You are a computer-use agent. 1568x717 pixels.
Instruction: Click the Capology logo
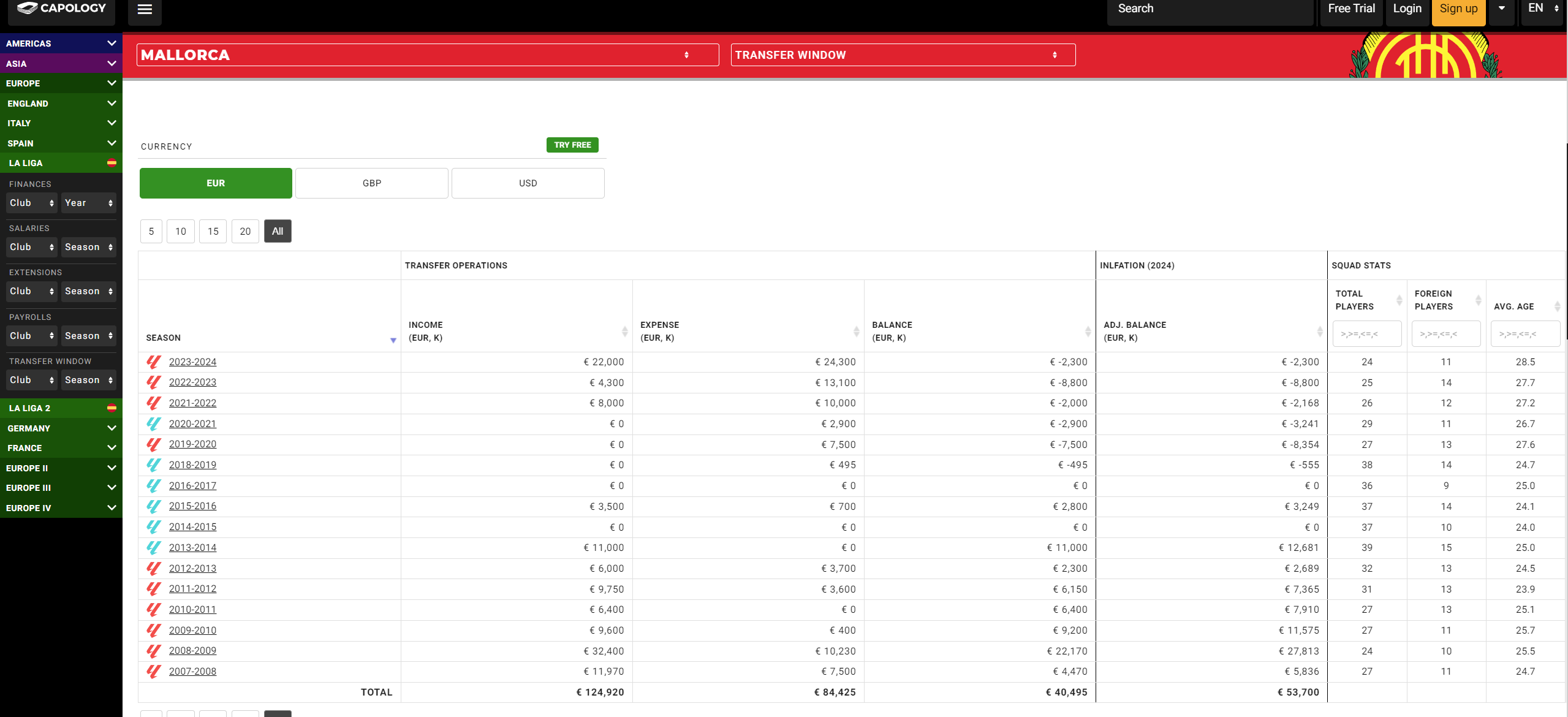tap(61, 9)
